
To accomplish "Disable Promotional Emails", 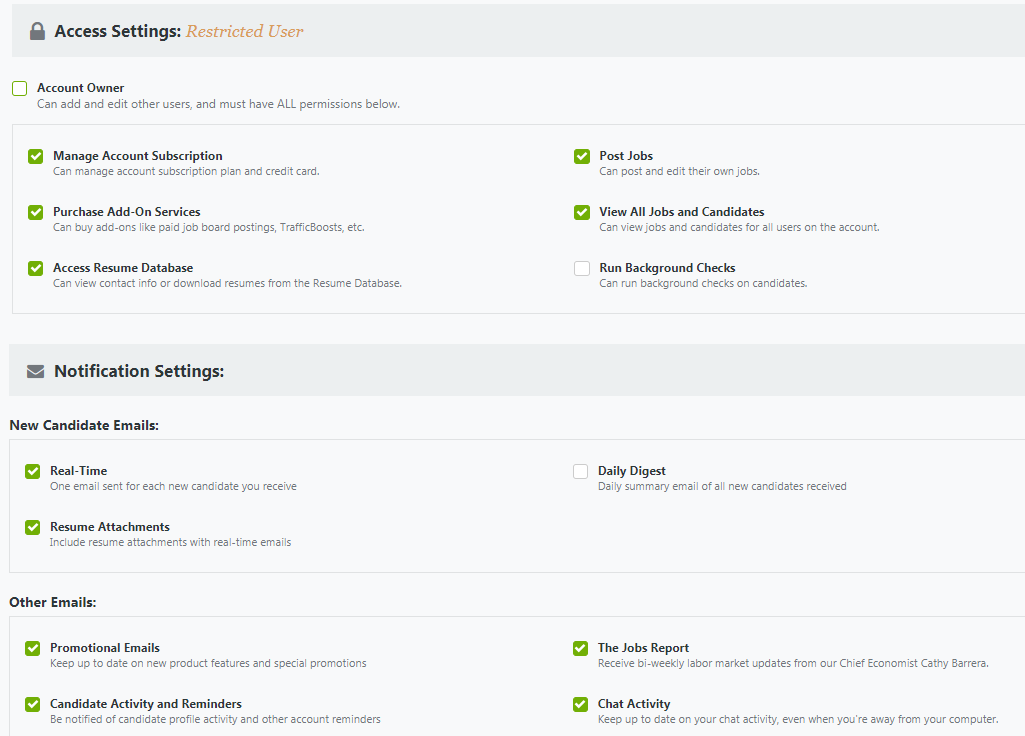I will click(35, 648).
